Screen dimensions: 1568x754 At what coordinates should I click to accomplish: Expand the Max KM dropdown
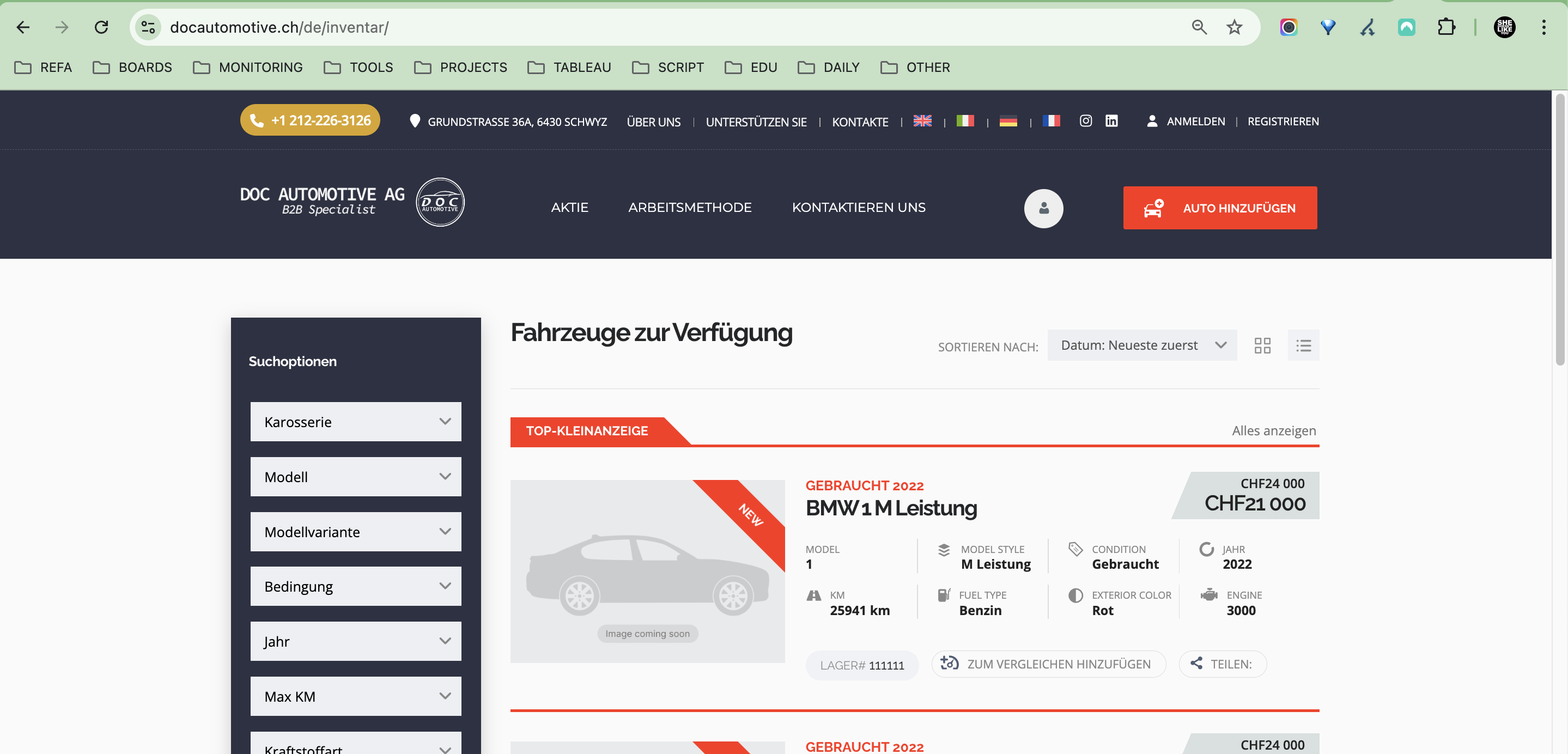[x=355, y=696]
